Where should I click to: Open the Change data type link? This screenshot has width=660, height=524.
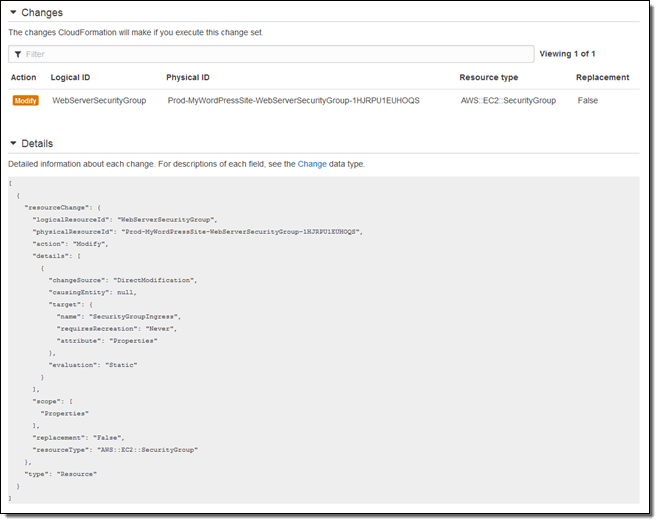[312, 164]
